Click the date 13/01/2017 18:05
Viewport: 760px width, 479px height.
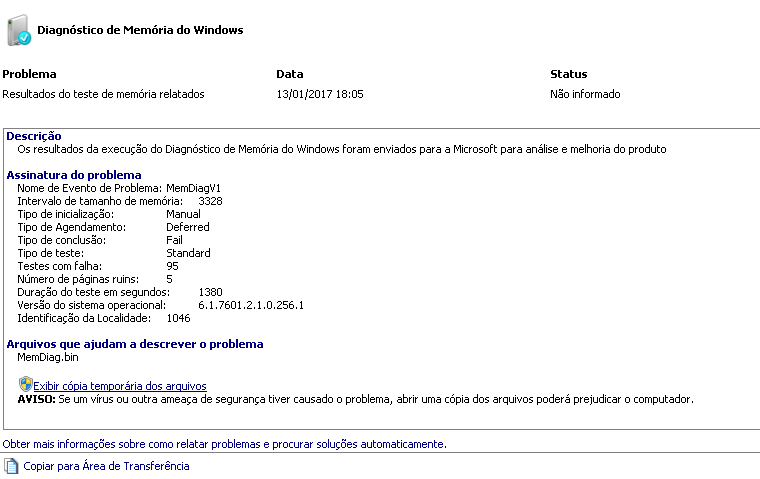point(320,94)
